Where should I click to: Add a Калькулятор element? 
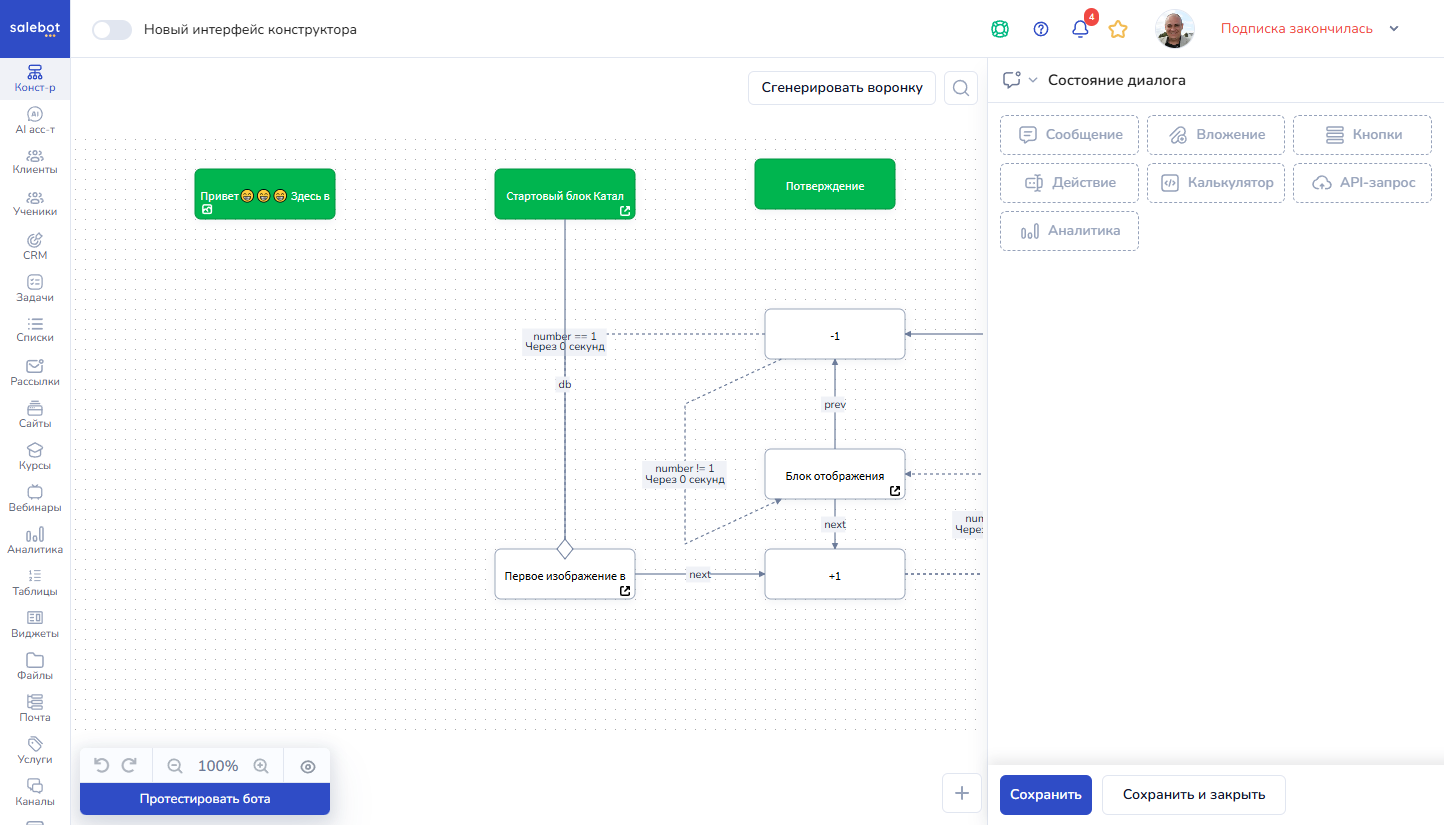(1216, 183)
